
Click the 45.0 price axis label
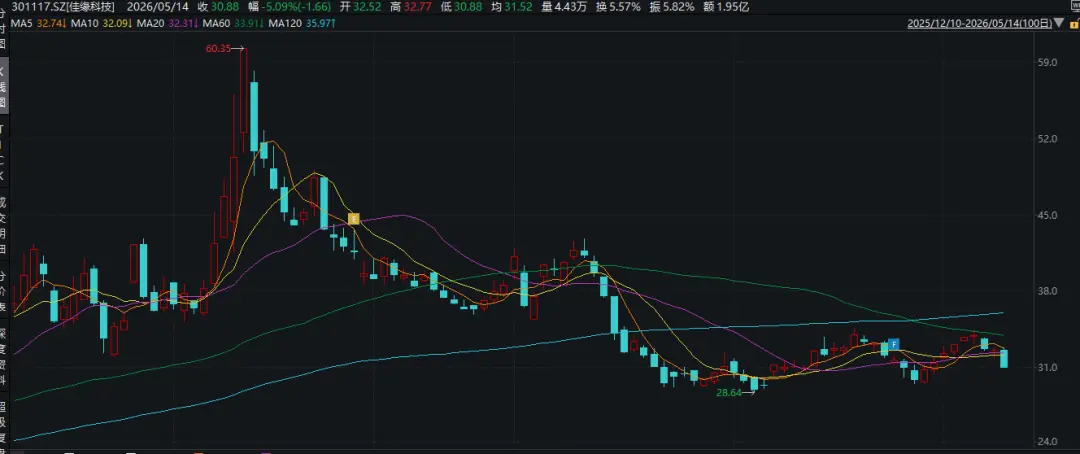1048,216
